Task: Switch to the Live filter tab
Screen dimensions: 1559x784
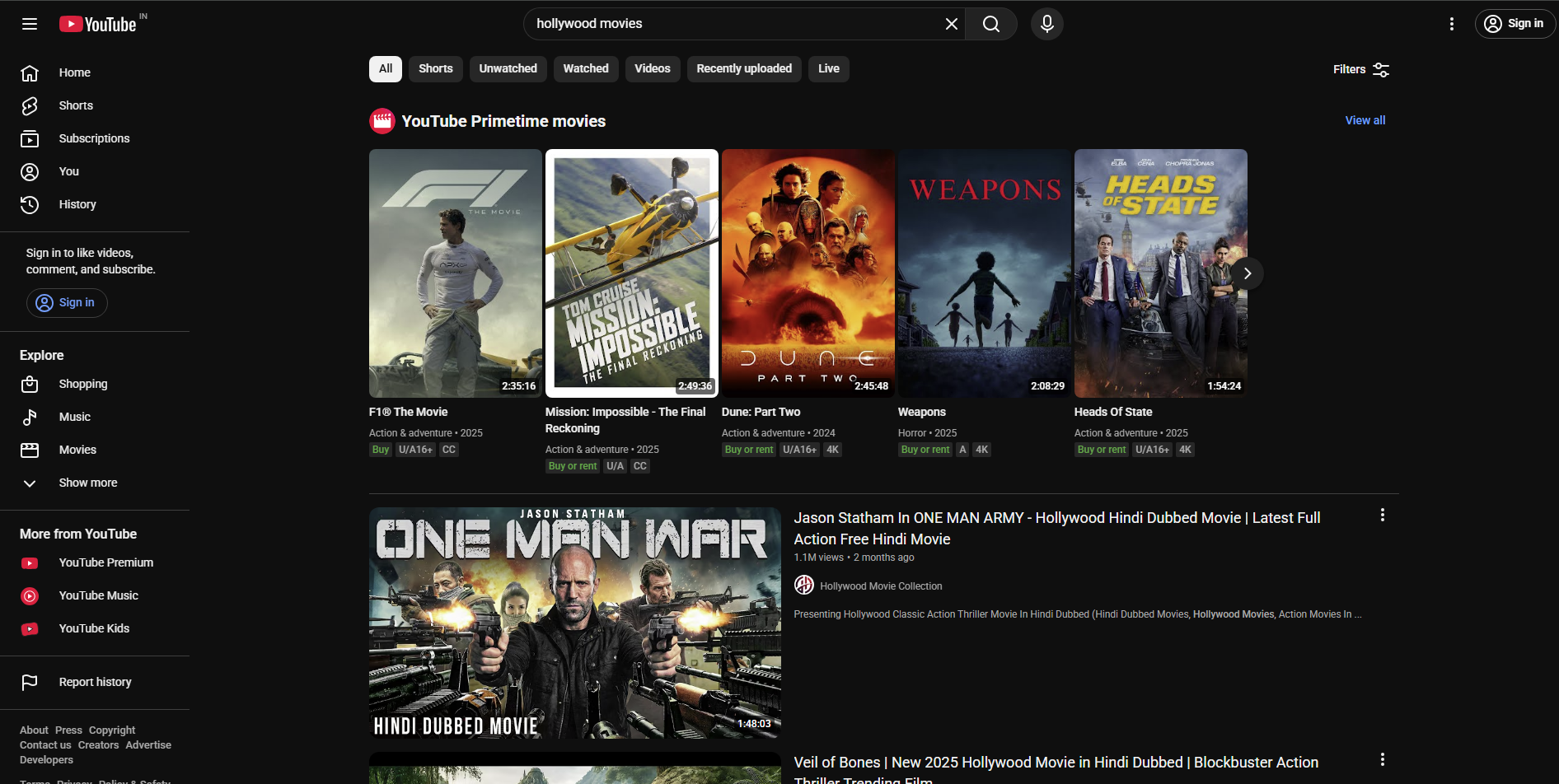Action: 828,68
